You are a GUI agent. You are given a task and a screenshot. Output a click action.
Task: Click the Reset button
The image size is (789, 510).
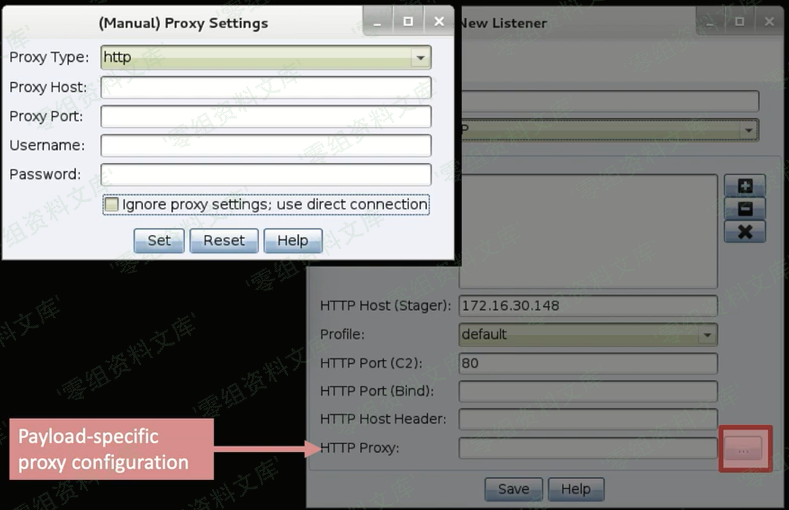tap(224, 240)
